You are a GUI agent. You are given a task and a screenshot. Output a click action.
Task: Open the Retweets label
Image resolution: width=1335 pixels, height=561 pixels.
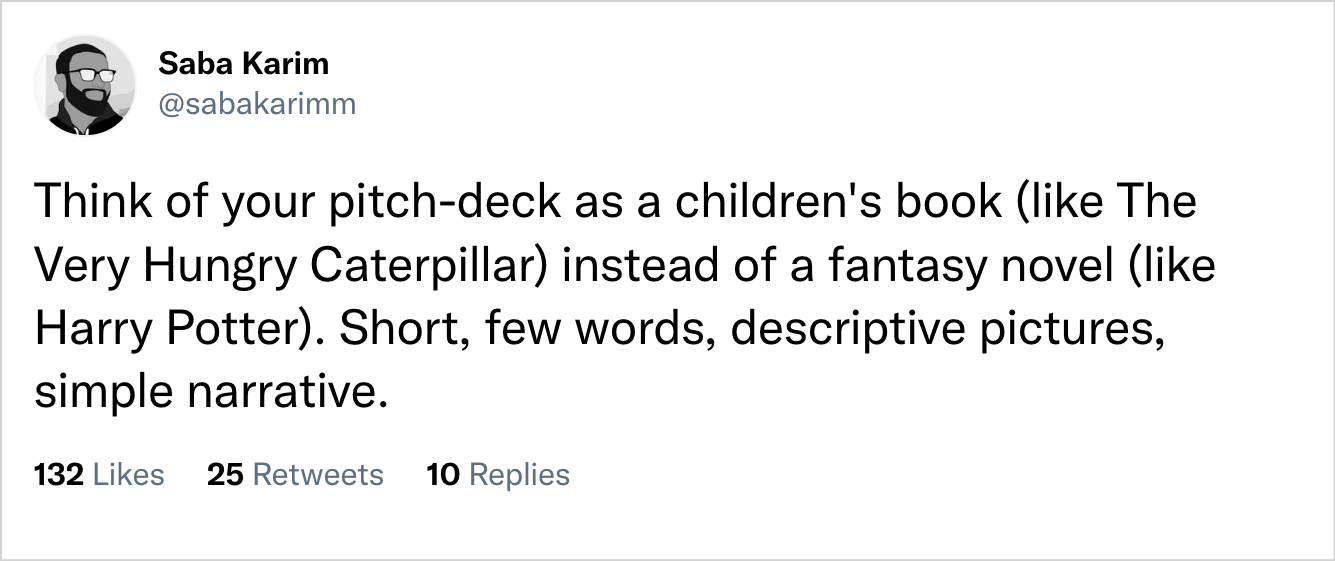318,474
